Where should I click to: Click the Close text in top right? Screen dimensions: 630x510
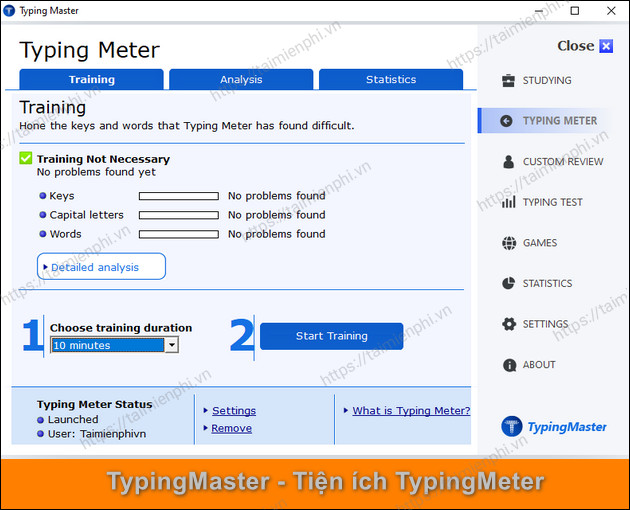(x=575, y=46)
